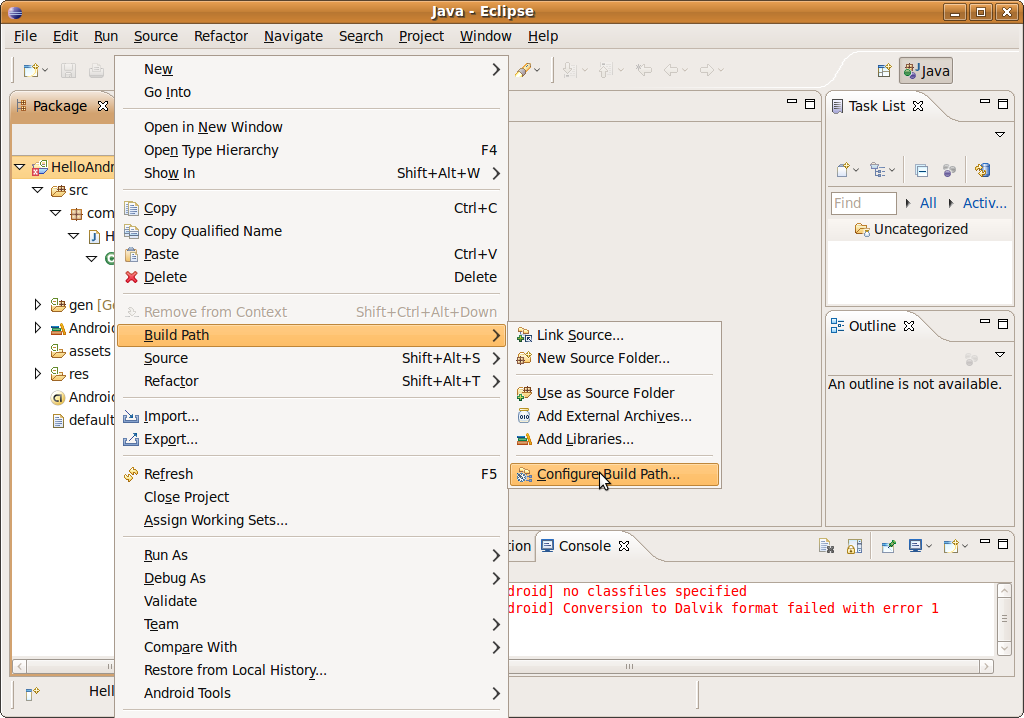
Task: Open the New submenu in context menu
Action: point(312,69)
